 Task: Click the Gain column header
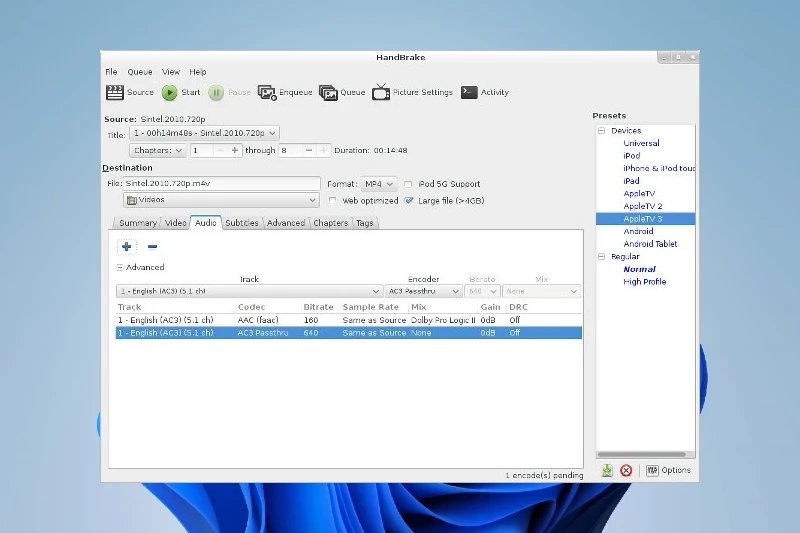(490, 307)
